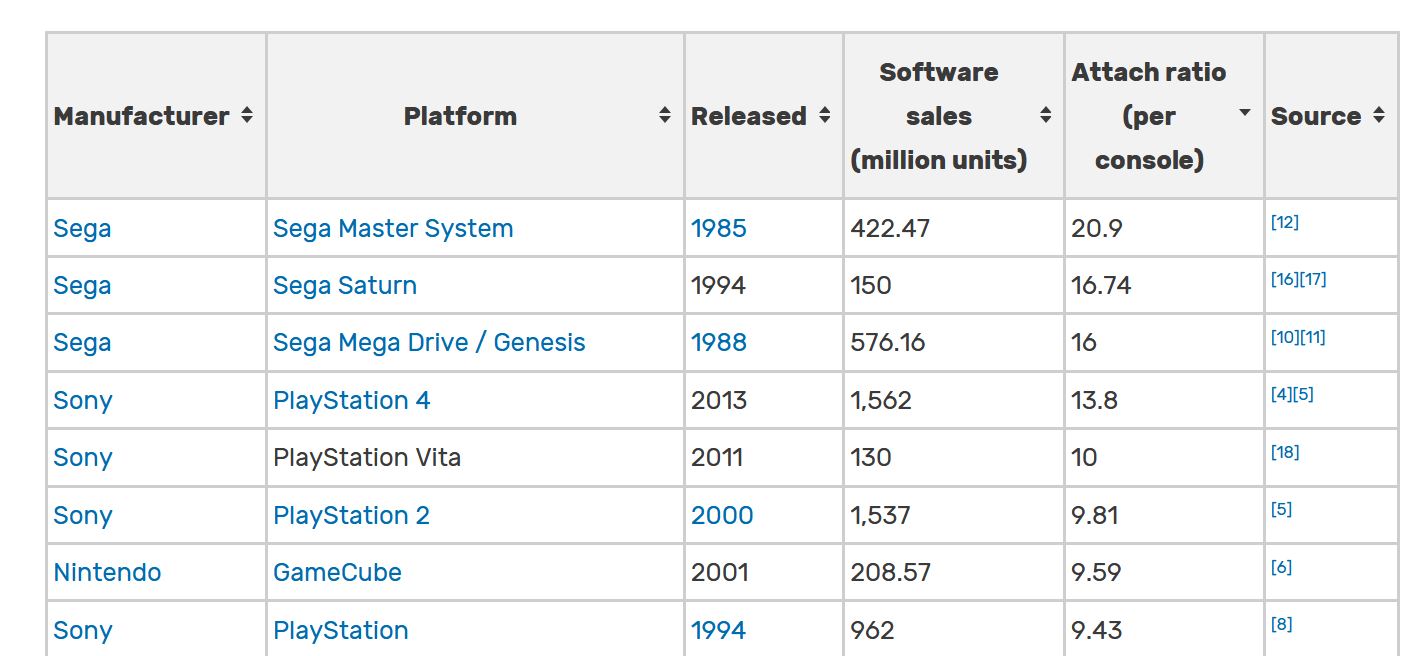Viewport: 1409px width, 656px height.
Task: Open citation [5] in PlayStation 2 row
Action: point(1281,509)
